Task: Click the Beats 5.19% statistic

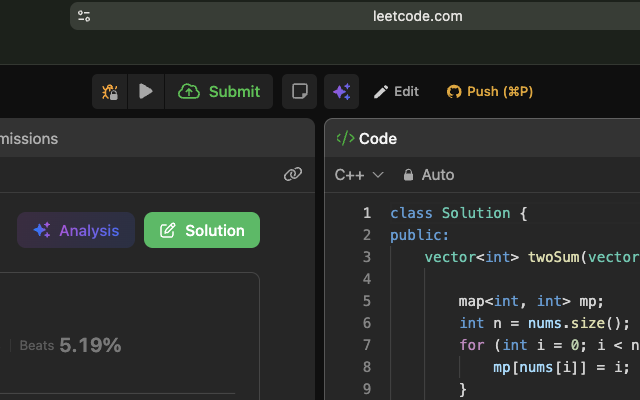Action: coord(71,345)
